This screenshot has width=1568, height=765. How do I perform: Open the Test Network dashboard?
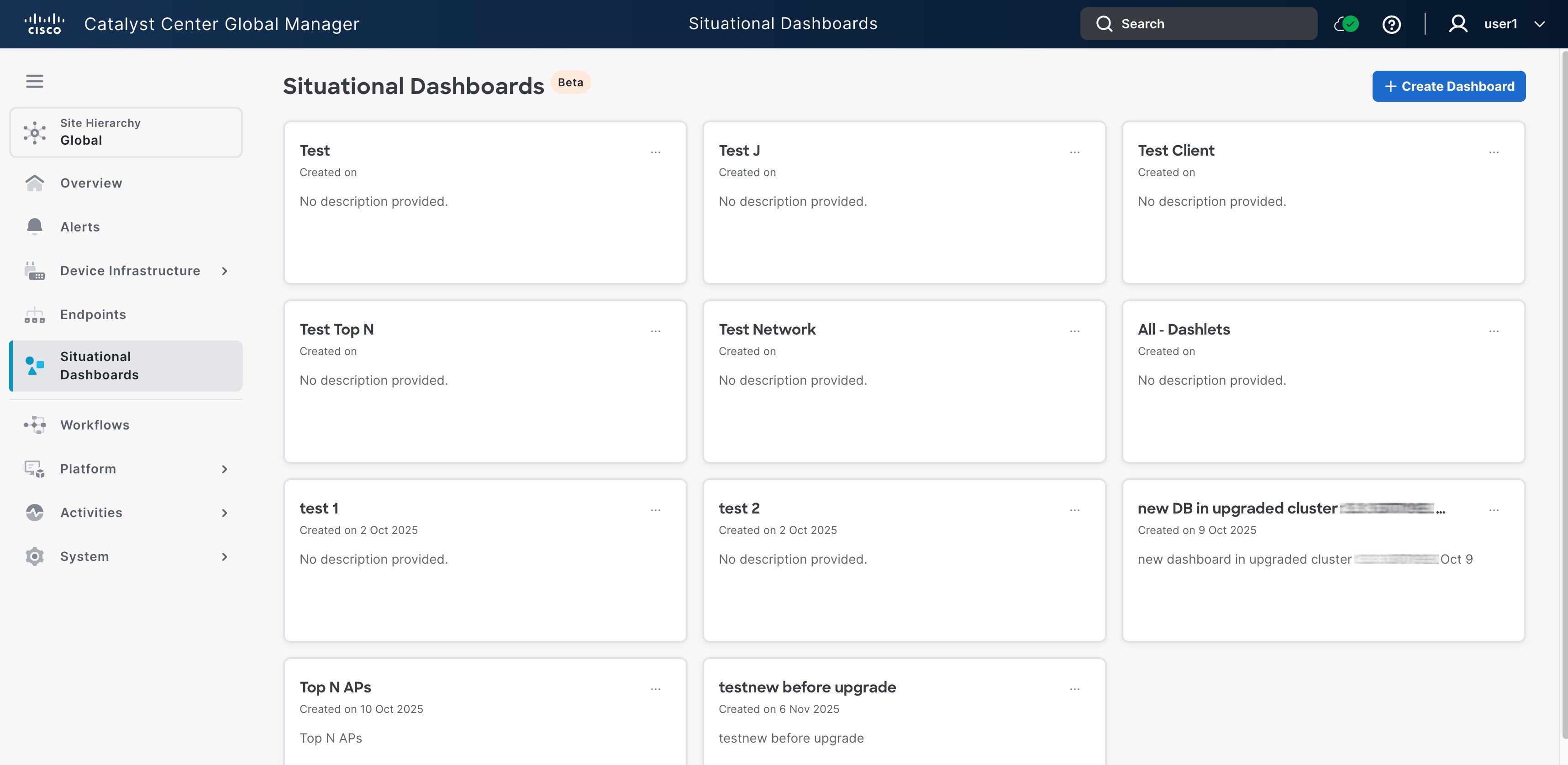click(x=767, y=329)
